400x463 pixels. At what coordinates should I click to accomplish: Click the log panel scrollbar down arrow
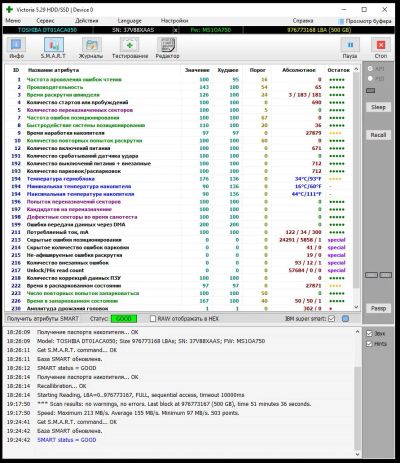[357, 454]
